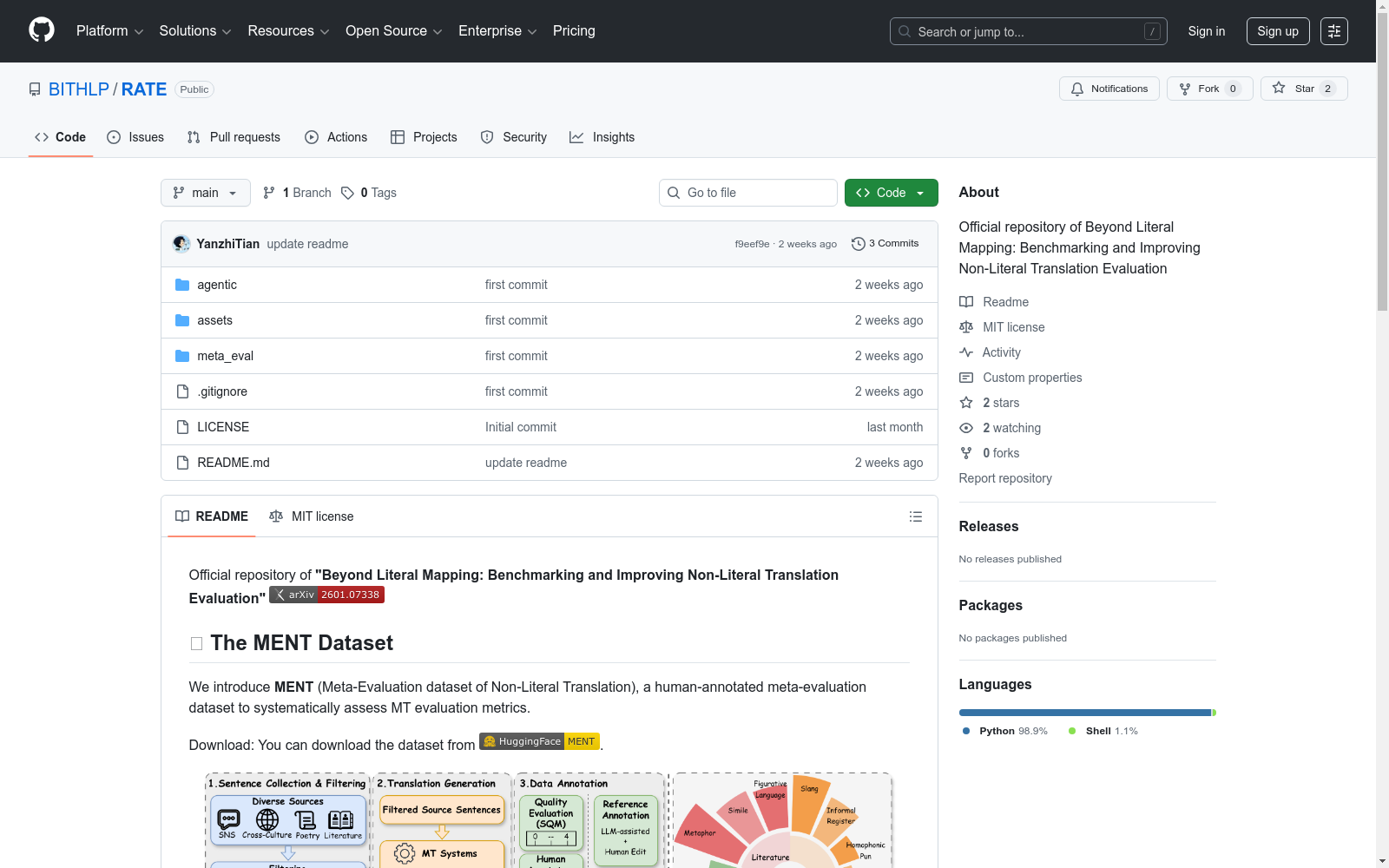Open the RATE repository name link
The width and height of the screenshot is (1389, 868).
(x=144, y=89)
